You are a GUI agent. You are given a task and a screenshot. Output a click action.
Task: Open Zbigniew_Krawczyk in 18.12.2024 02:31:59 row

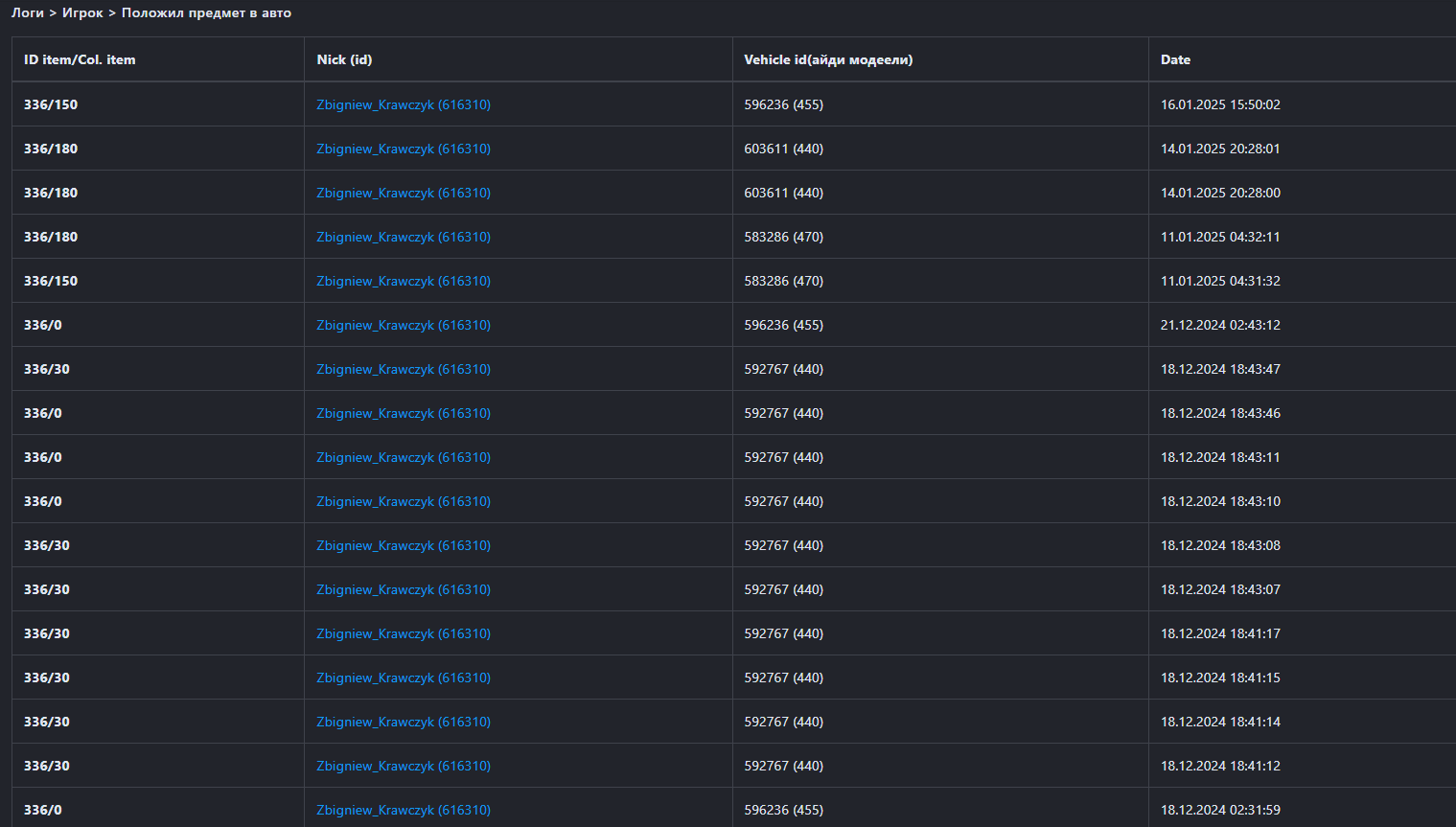pyautogui.click(x=404, y=810)
